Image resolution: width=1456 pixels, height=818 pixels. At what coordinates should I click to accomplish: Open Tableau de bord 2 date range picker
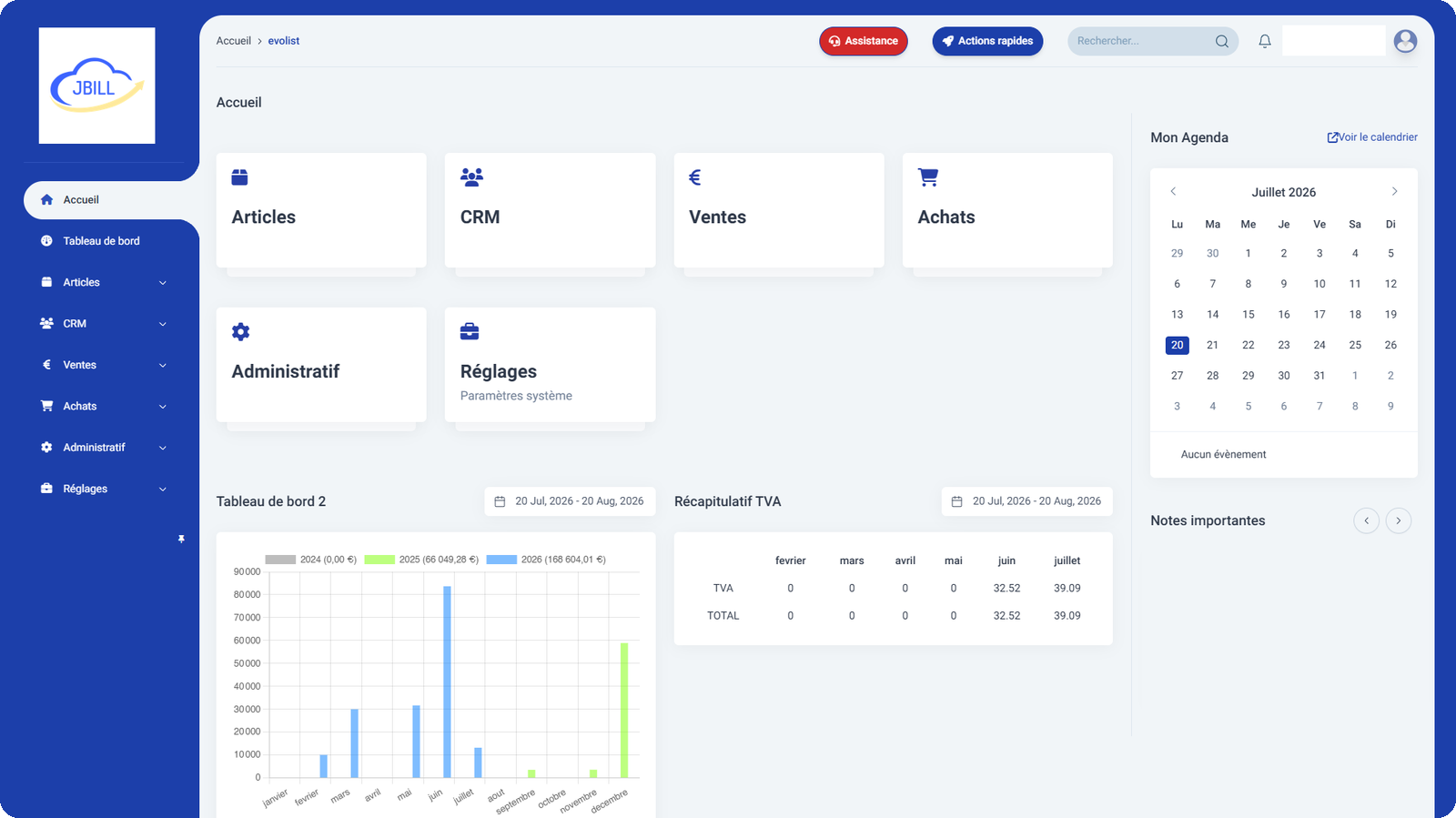tap(570, 501)
